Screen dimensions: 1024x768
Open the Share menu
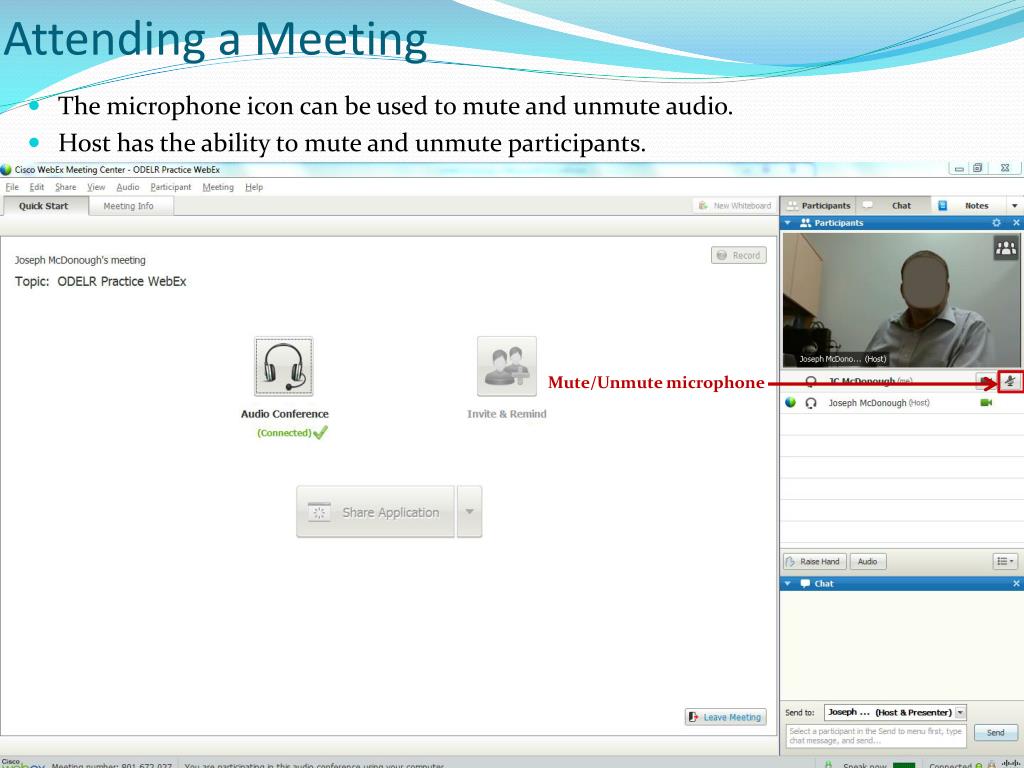(65, 187)
